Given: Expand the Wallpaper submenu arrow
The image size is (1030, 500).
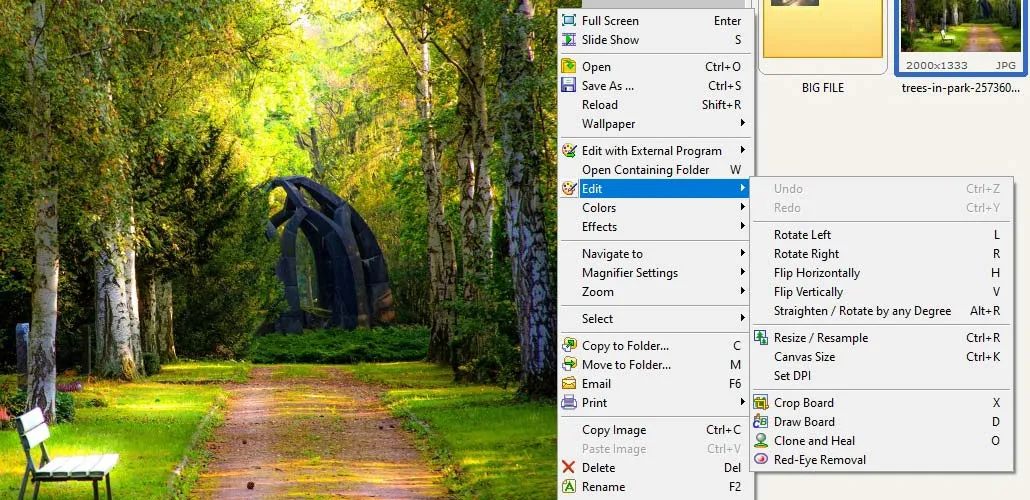Looking at the screenshot, I should [x=742, y=124].
